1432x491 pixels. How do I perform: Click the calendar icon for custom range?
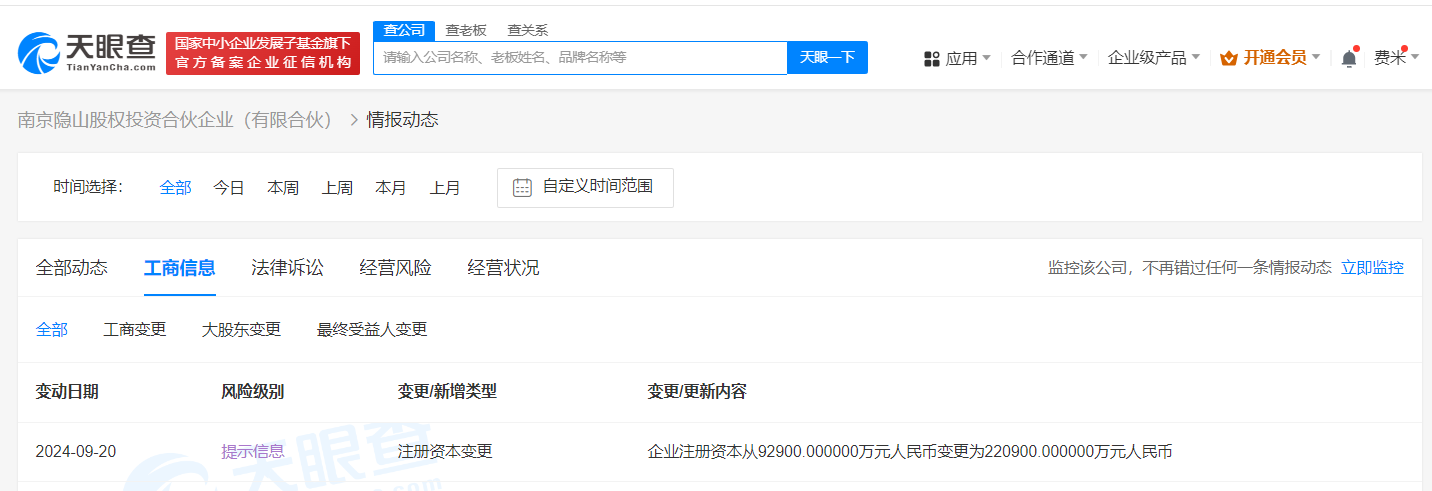[522, 187]
